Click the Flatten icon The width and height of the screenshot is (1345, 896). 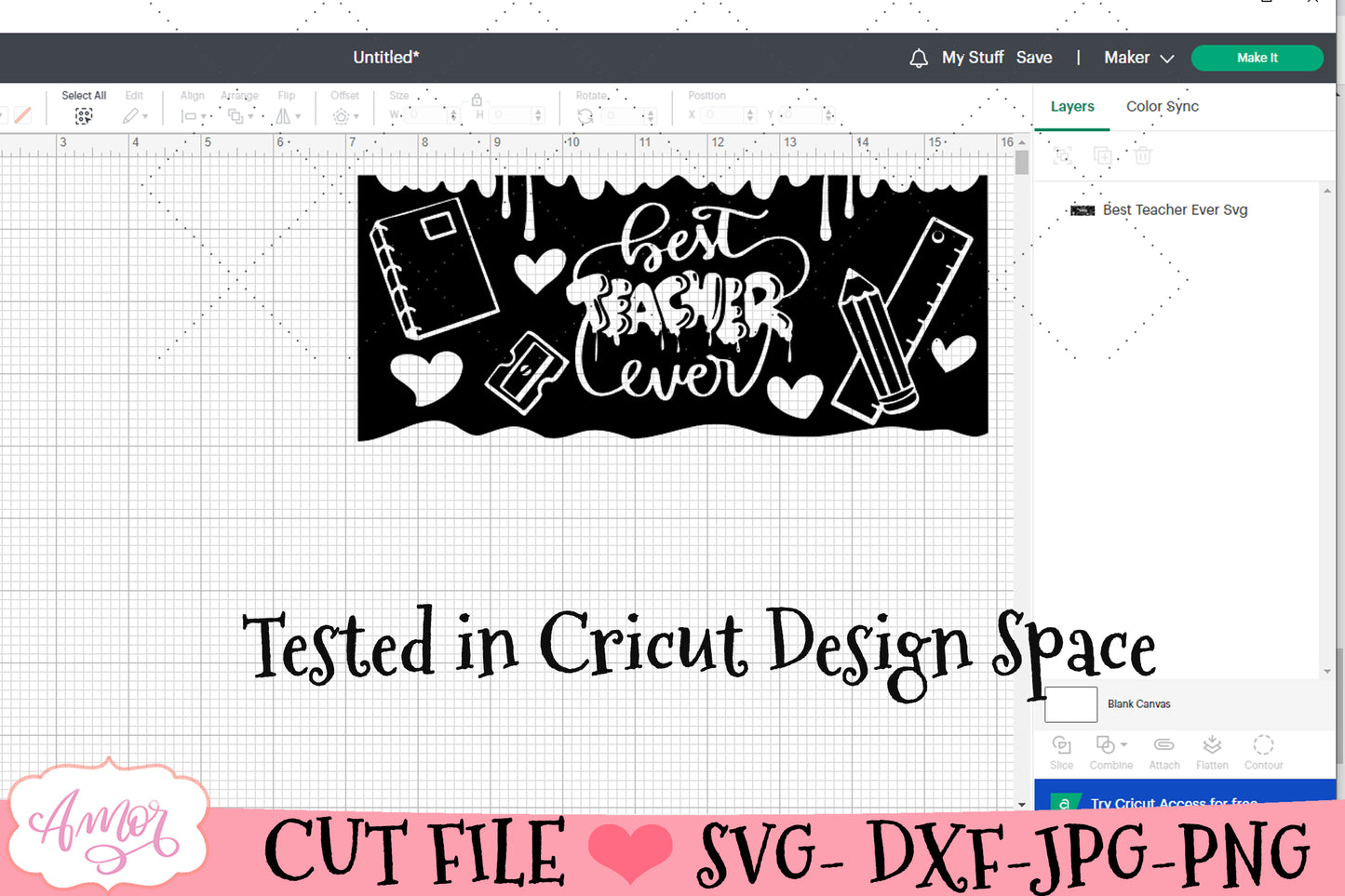[1211, 745]
